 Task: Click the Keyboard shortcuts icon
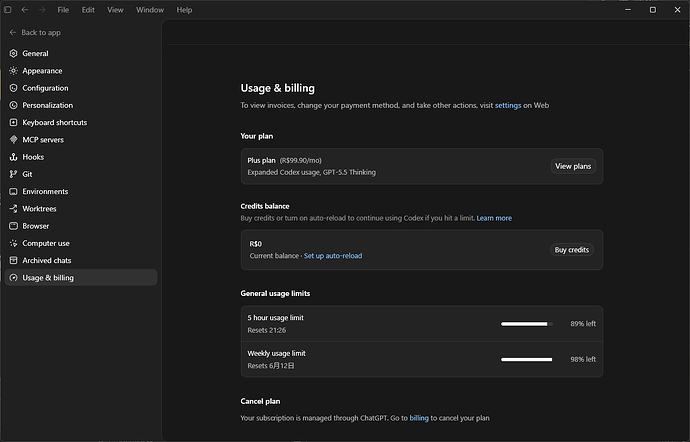(14, 122)
